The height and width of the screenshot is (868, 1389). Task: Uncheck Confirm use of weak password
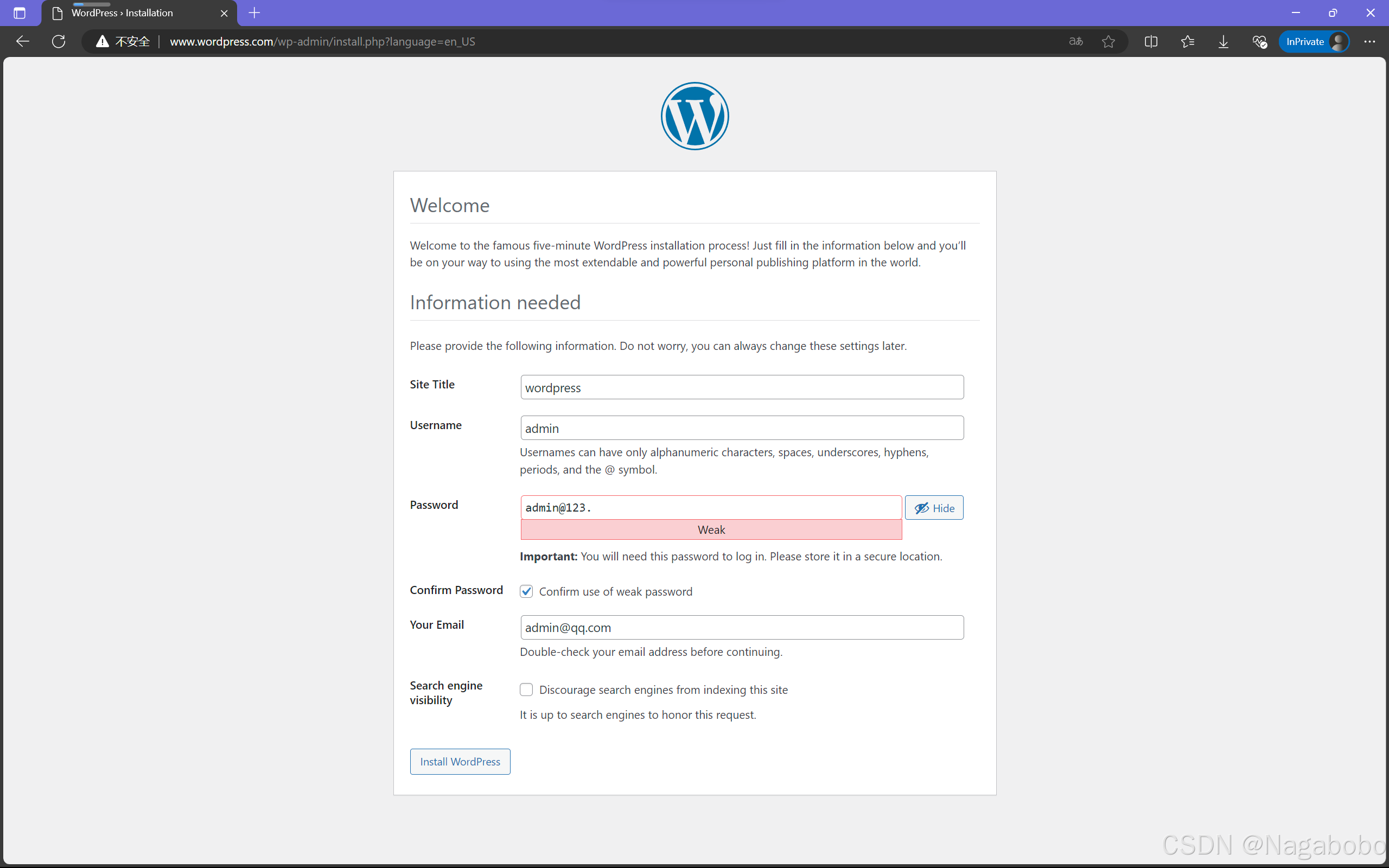click(x=526, y=591)
